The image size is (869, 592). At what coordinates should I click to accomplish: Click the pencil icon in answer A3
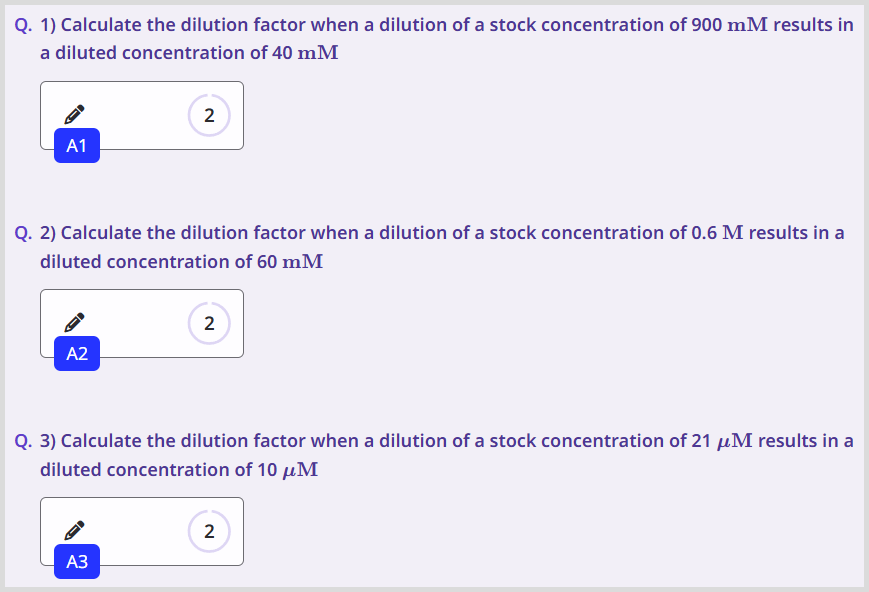click(x=75, y=529)
